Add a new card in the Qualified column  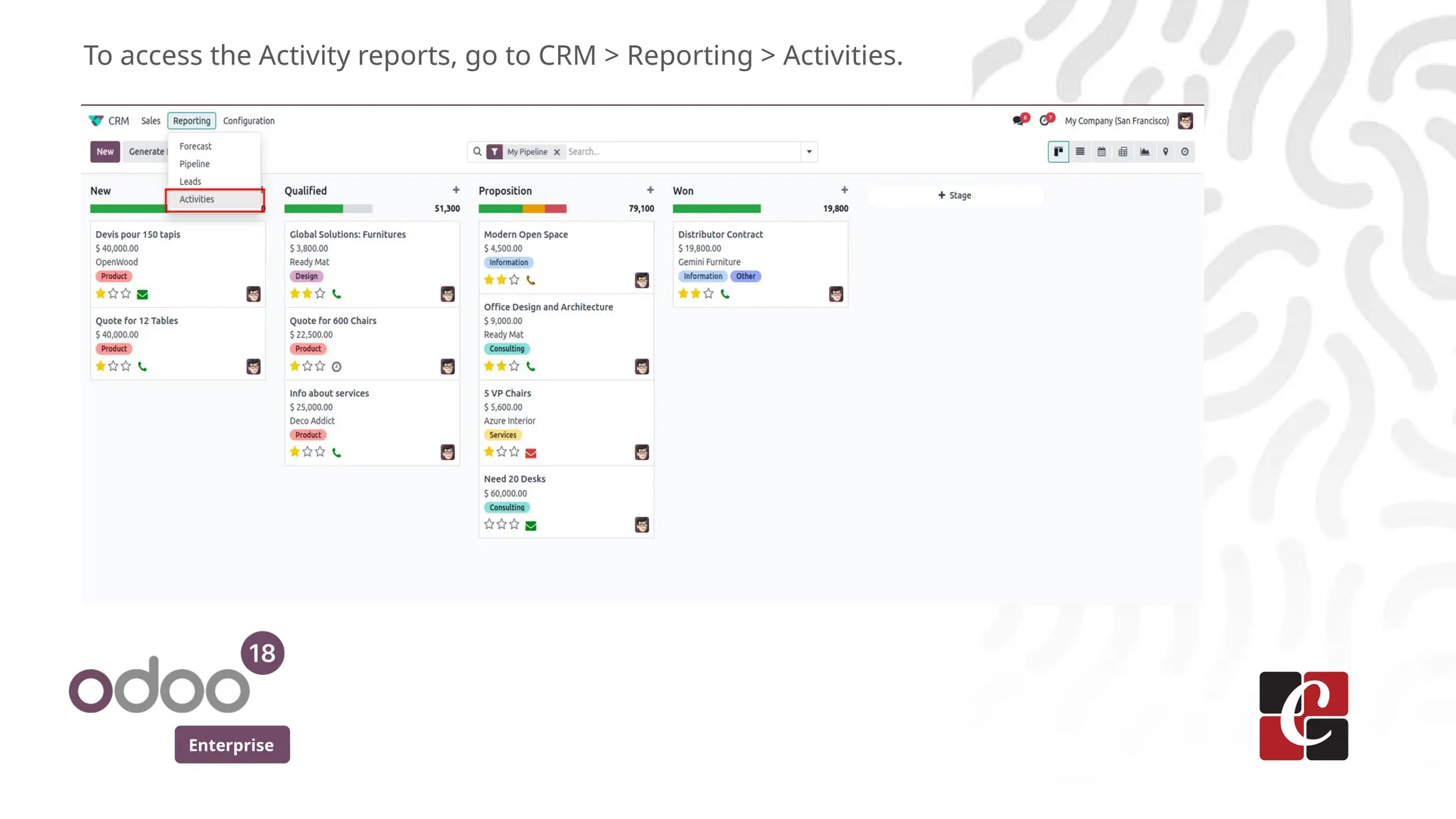(456, 191)
